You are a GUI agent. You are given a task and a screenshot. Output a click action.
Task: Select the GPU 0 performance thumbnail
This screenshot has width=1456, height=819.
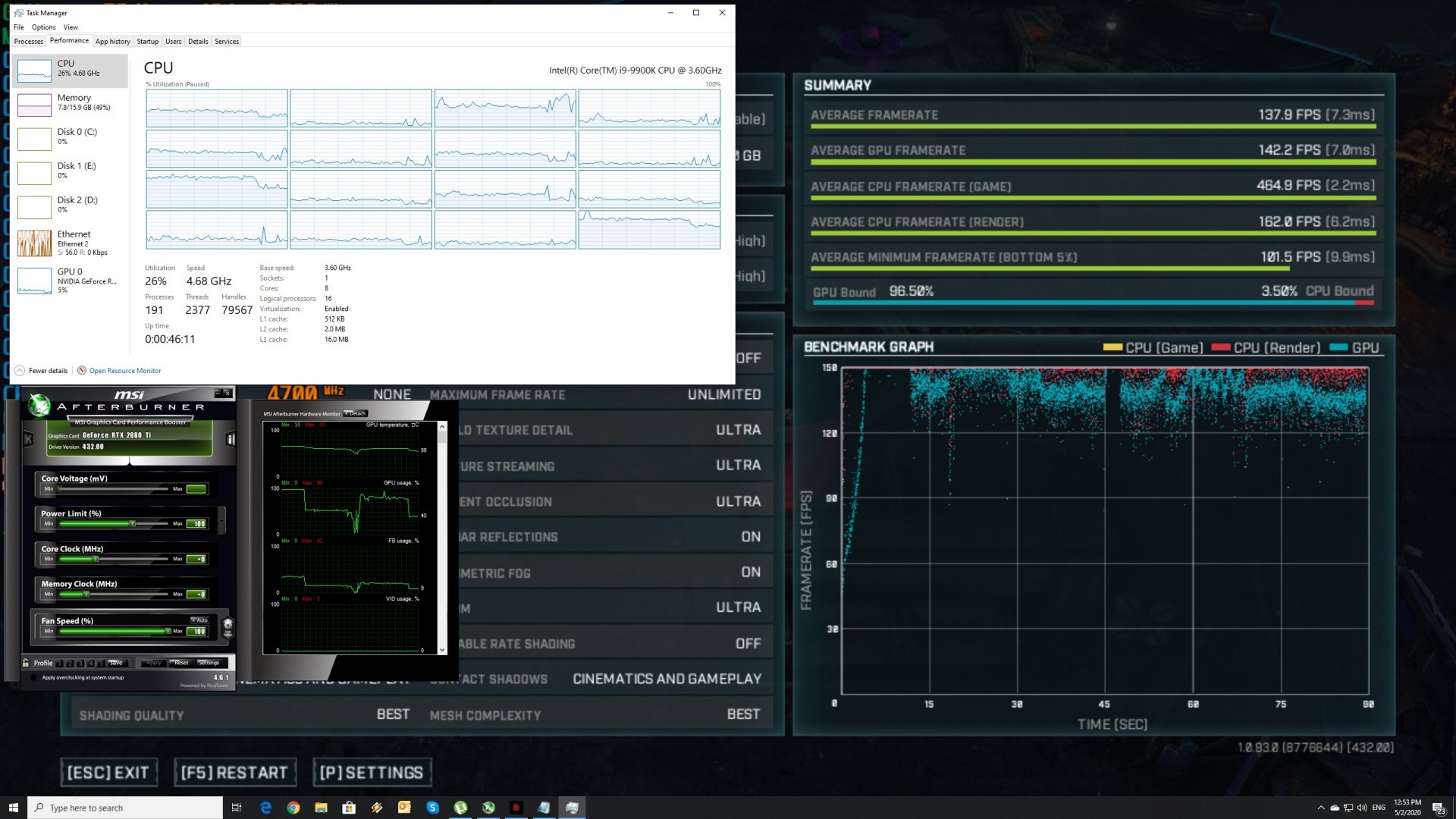click(x=35, y=281)
